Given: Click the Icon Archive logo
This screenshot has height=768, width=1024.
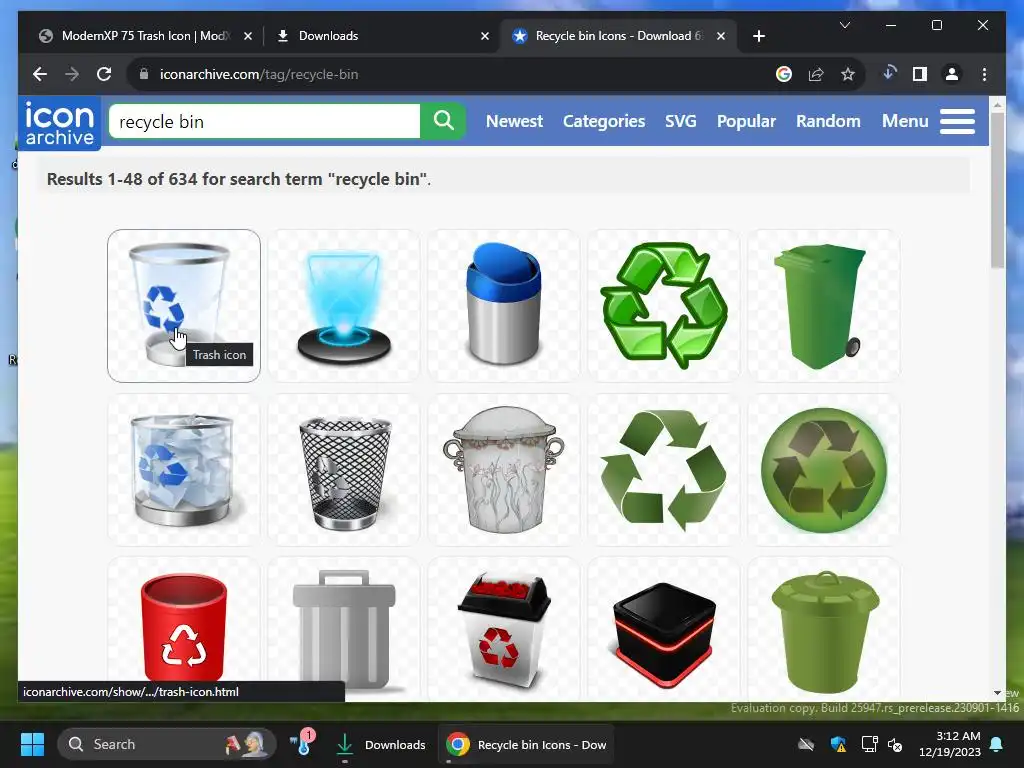Looking at the screenshot, I should [x=59, y=123].
